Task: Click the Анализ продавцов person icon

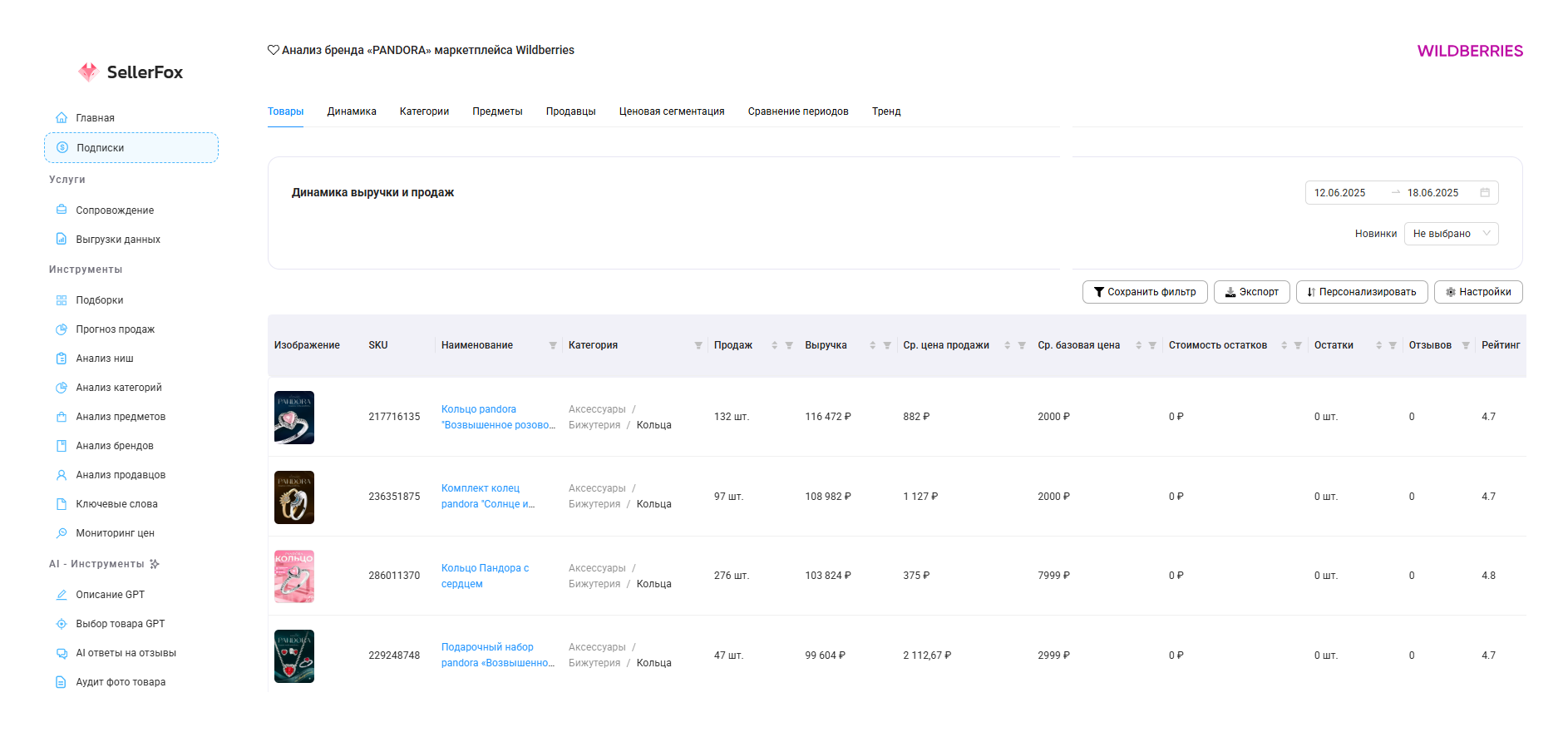Action: 62,475
